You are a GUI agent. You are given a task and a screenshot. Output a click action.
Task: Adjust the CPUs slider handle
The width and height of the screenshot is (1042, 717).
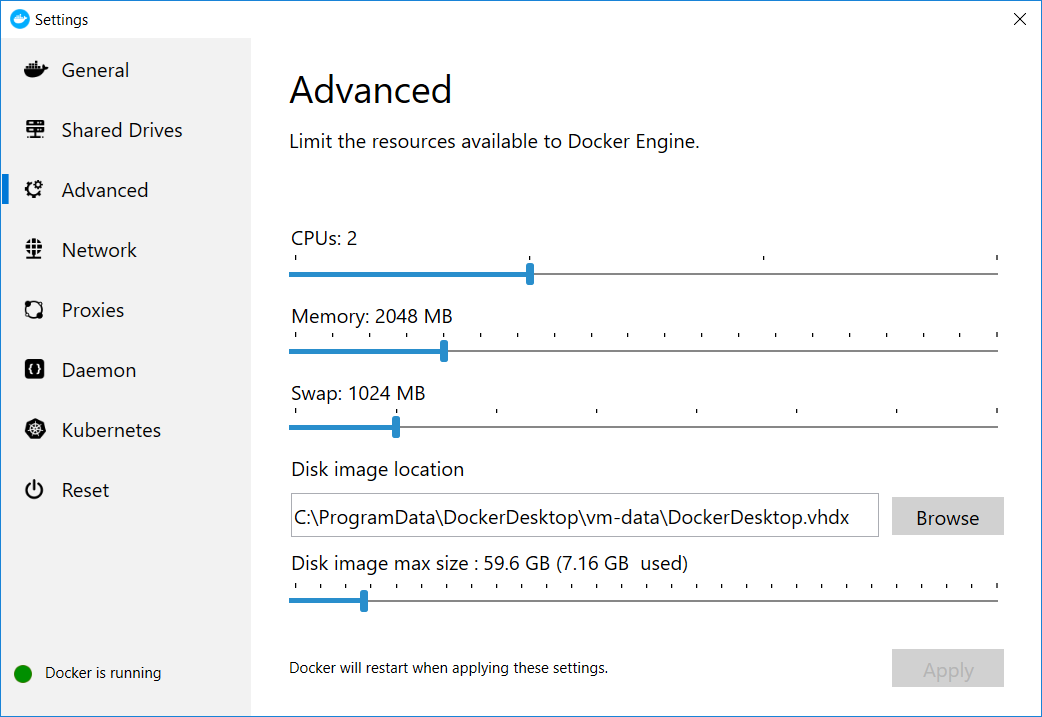point(529,273)
